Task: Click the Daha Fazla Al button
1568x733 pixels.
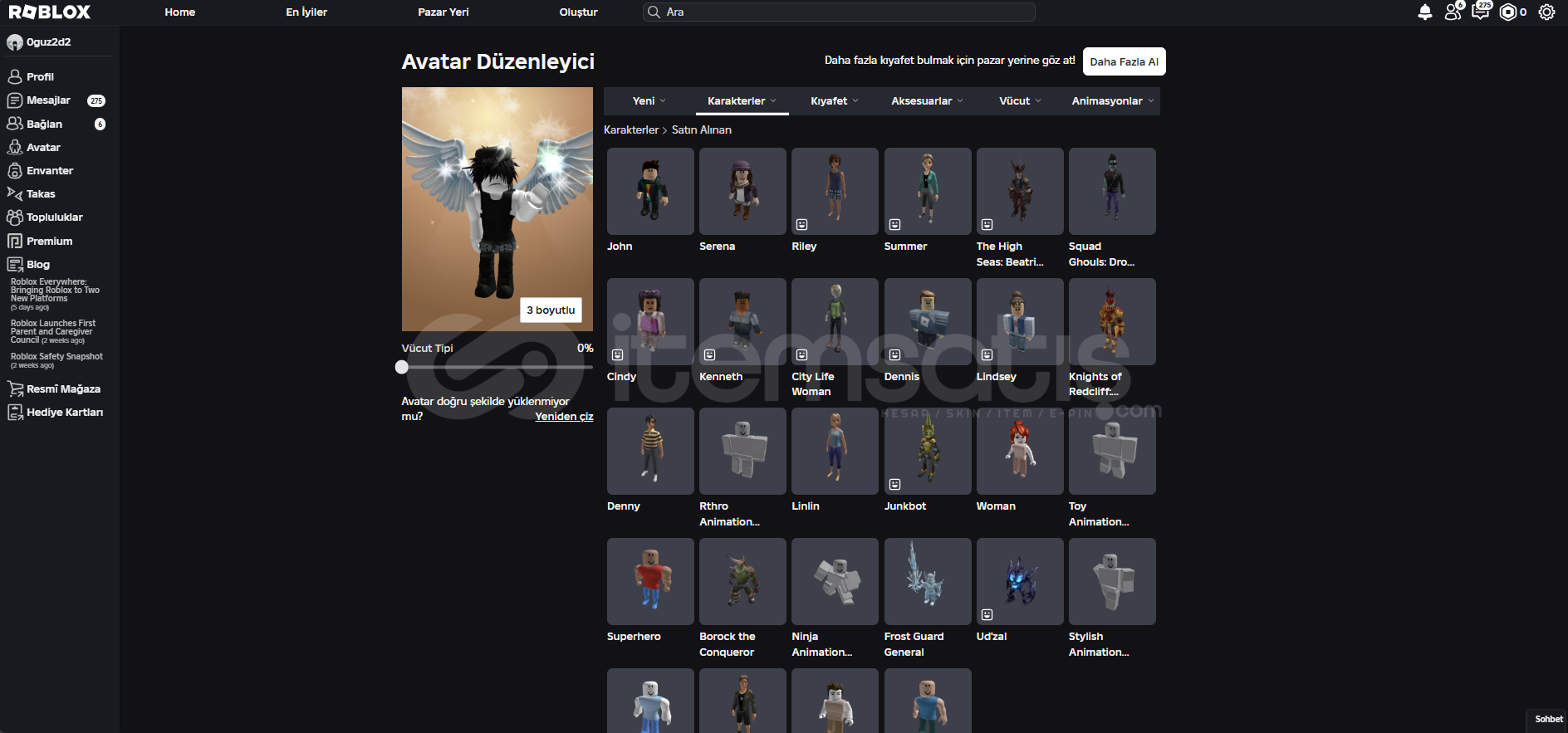Action: coord(1124,61)
